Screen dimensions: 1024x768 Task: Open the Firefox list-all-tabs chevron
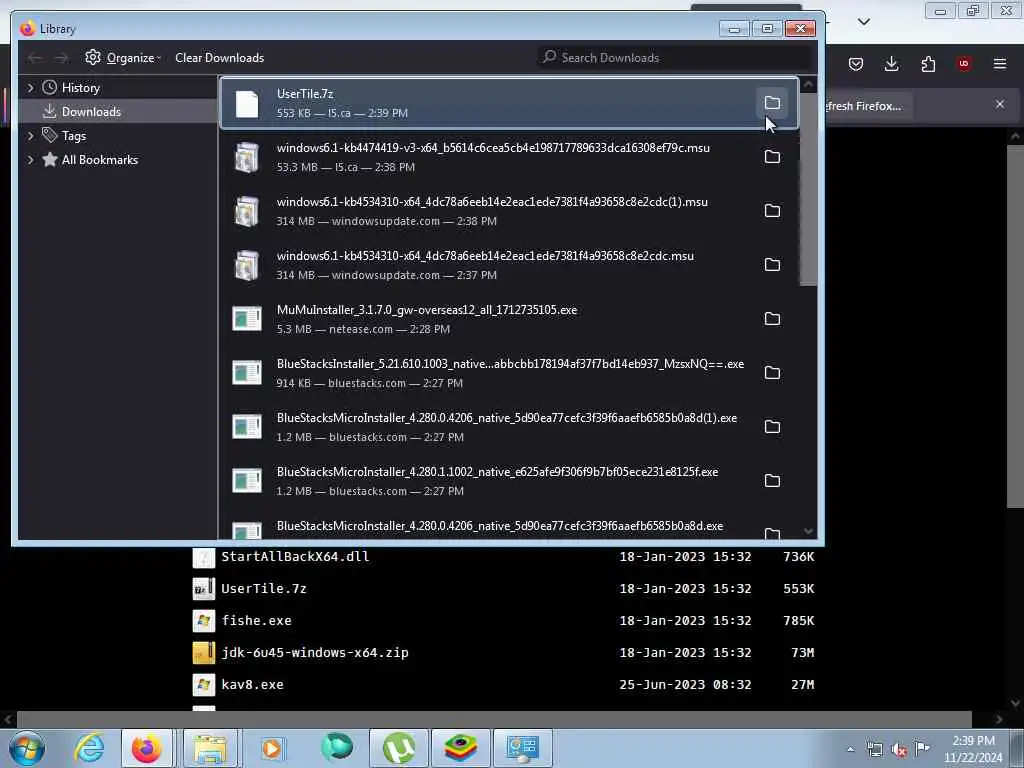click(863, 22)
